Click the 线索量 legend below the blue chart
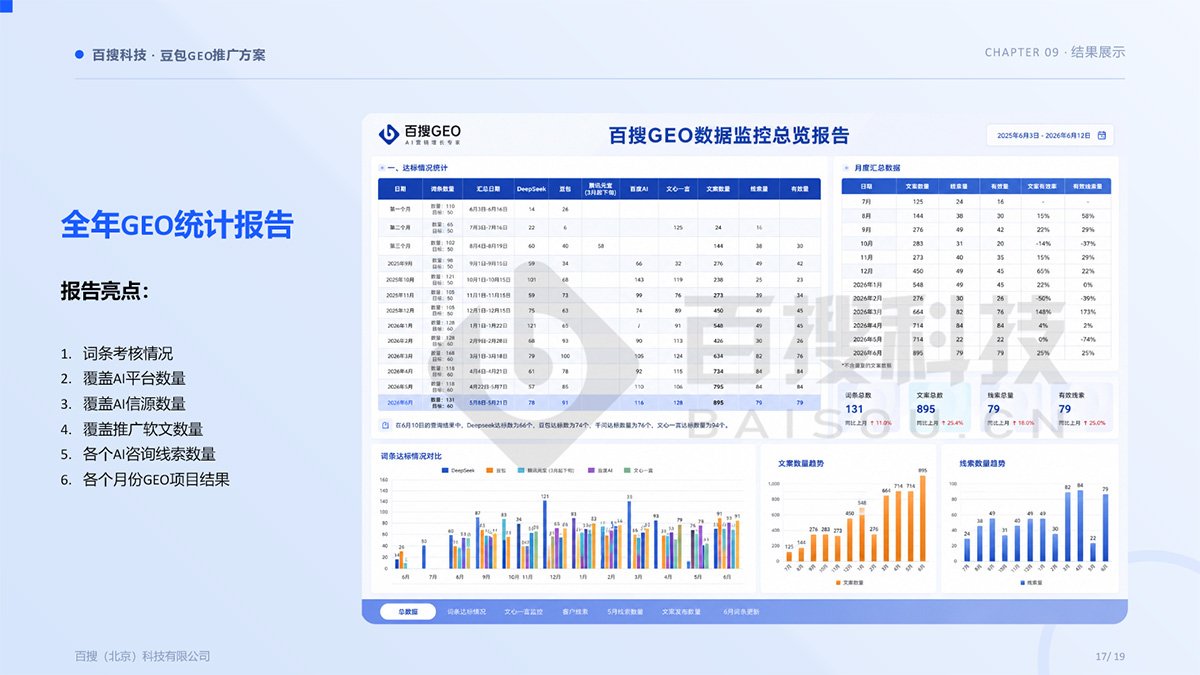1200x675 pixels. click(1032, 582)
